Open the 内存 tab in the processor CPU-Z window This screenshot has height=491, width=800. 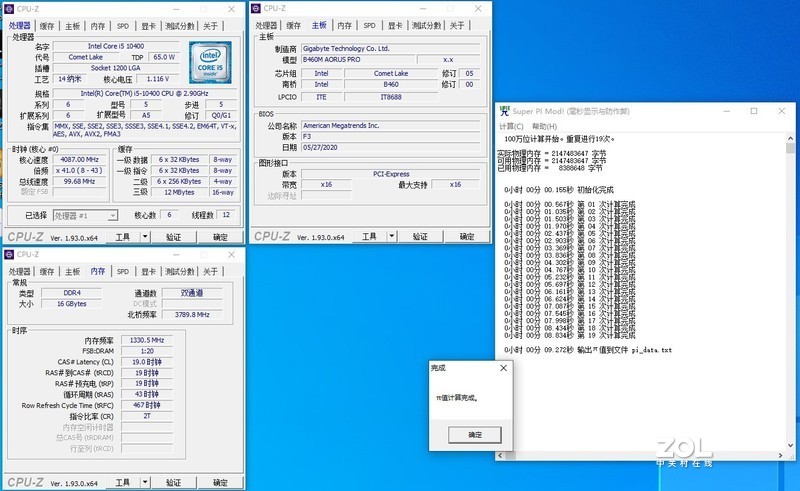[98, 26]
